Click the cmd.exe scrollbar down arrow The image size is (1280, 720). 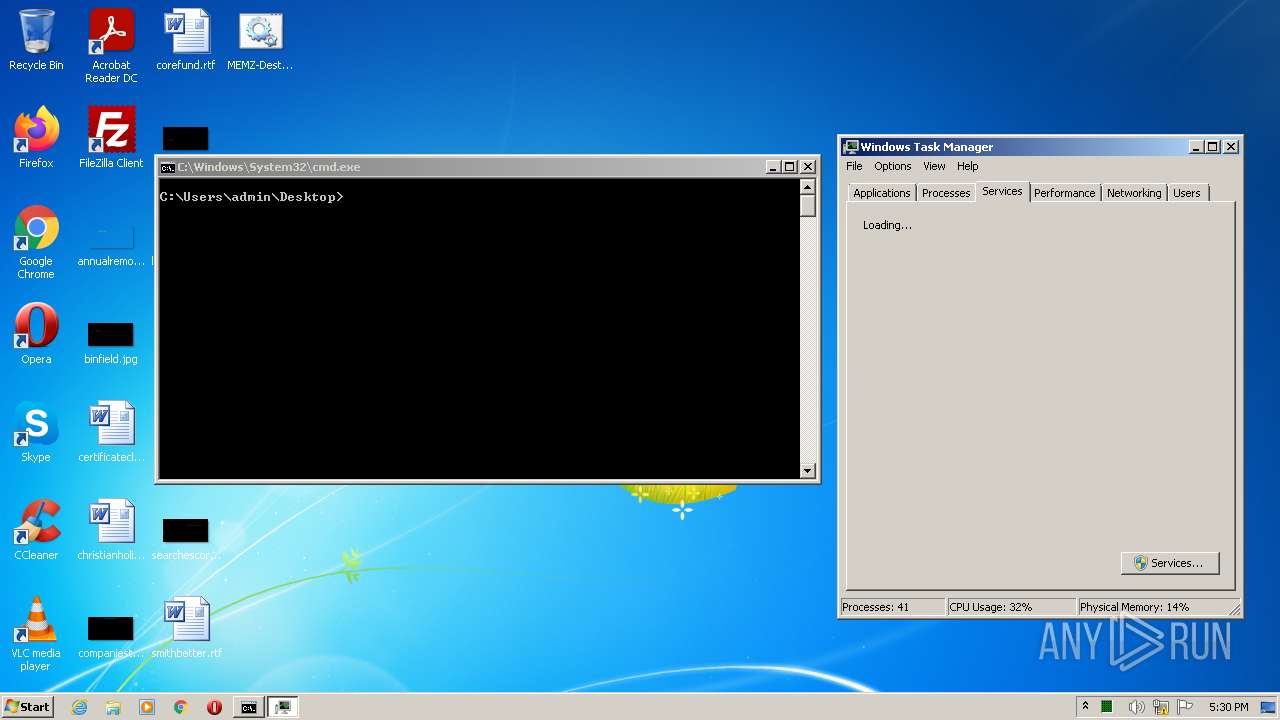(x=808, y=471)
